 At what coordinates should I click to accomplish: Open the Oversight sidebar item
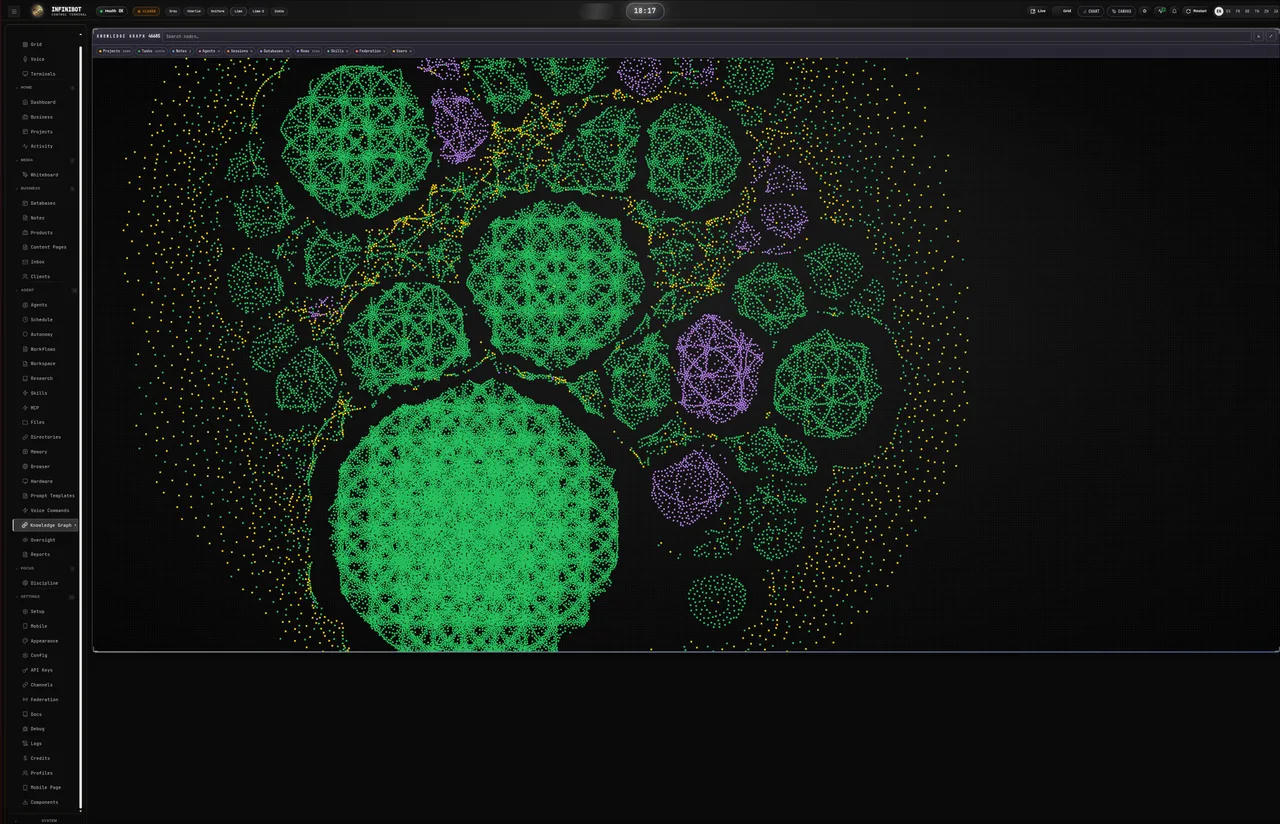tap(46, 540)
